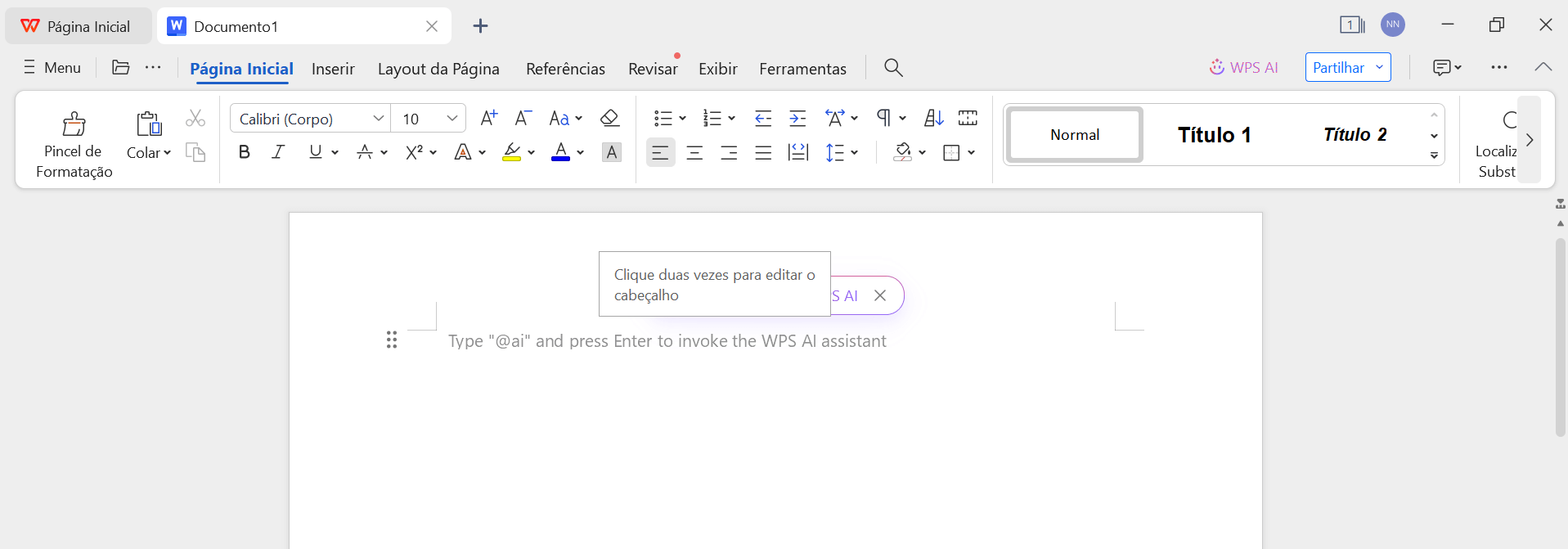Screen dimensions: 1568x549
Task: Click the Colar paste icon
Action: (149, 124)
